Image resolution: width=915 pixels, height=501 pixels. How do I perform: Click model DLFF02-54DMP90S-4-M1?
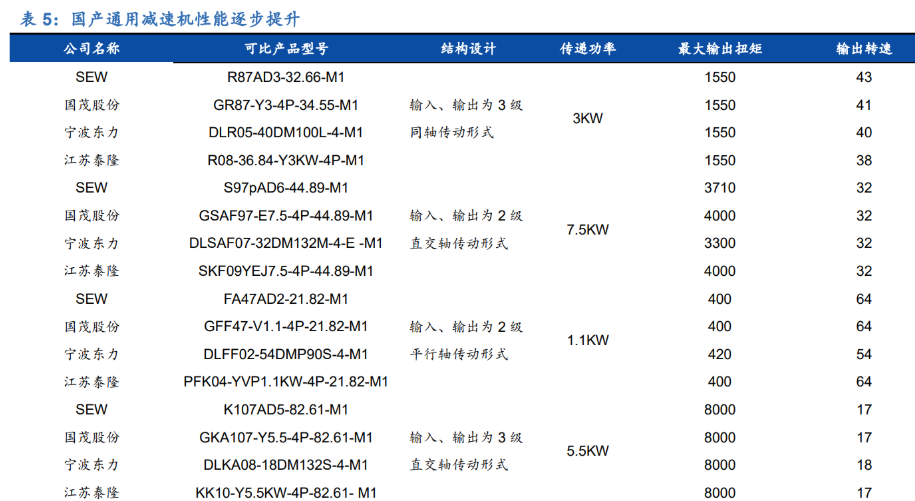[x=286, y=354]
